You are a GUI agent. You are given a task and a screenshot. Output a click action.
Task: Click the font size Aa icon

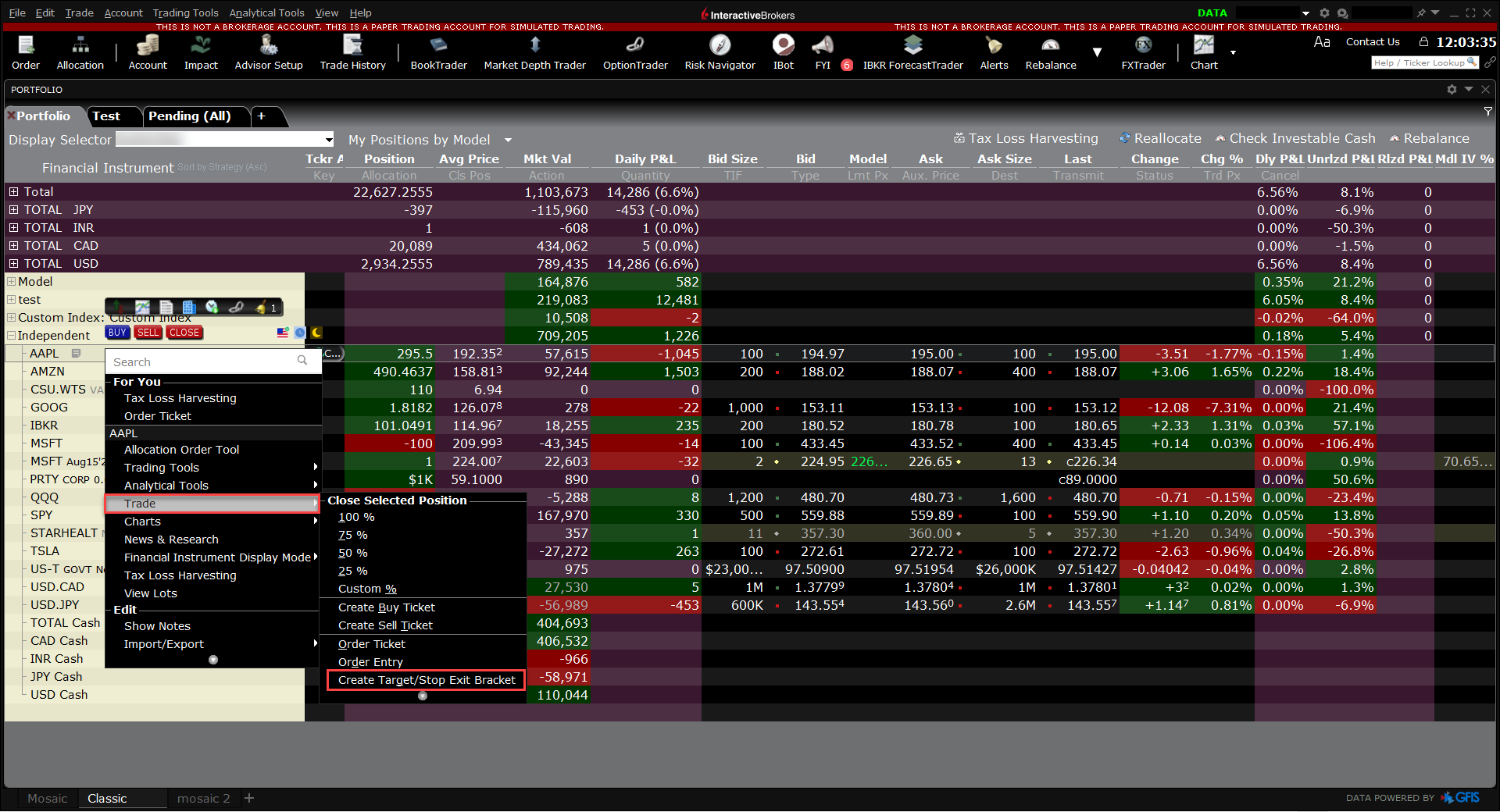pos(1322,42)
